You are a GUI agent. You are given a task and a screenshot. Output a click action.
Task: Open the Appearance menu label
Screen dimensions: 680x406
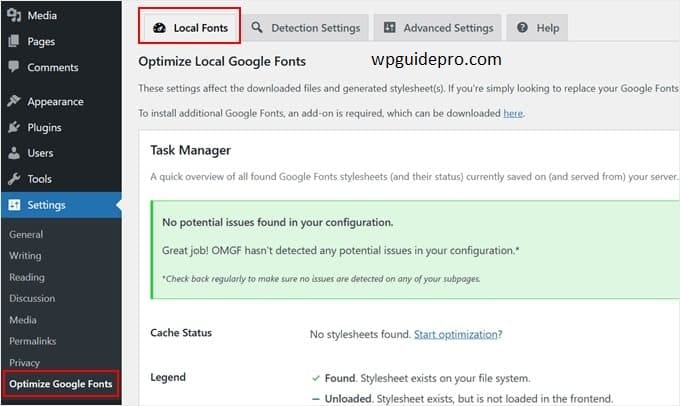click(x=56, y=102)
